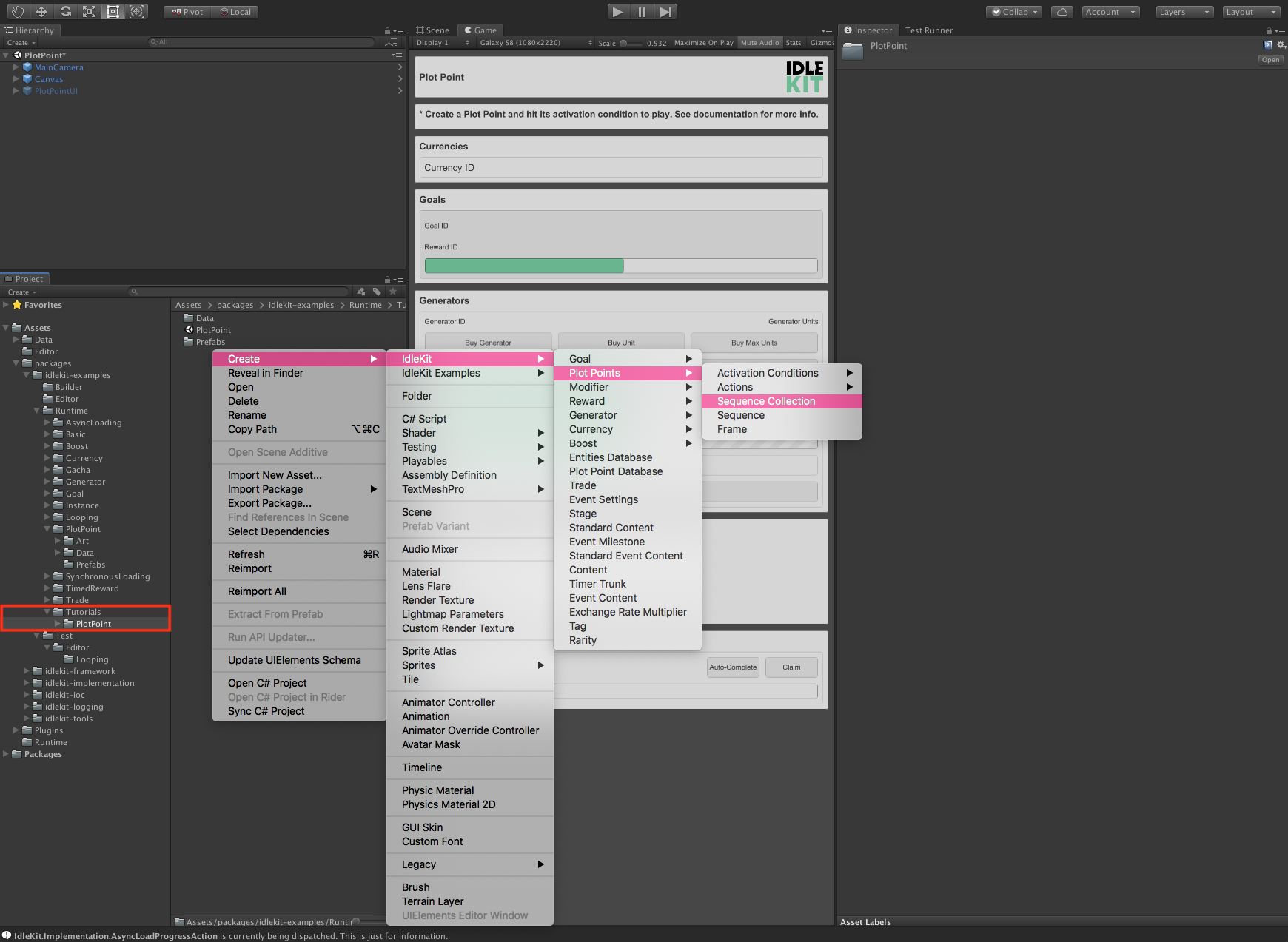The width and height of the screenshot is (1288, 942).
Task: Click the Claim button in the Inspector
Action: [791, 667]
